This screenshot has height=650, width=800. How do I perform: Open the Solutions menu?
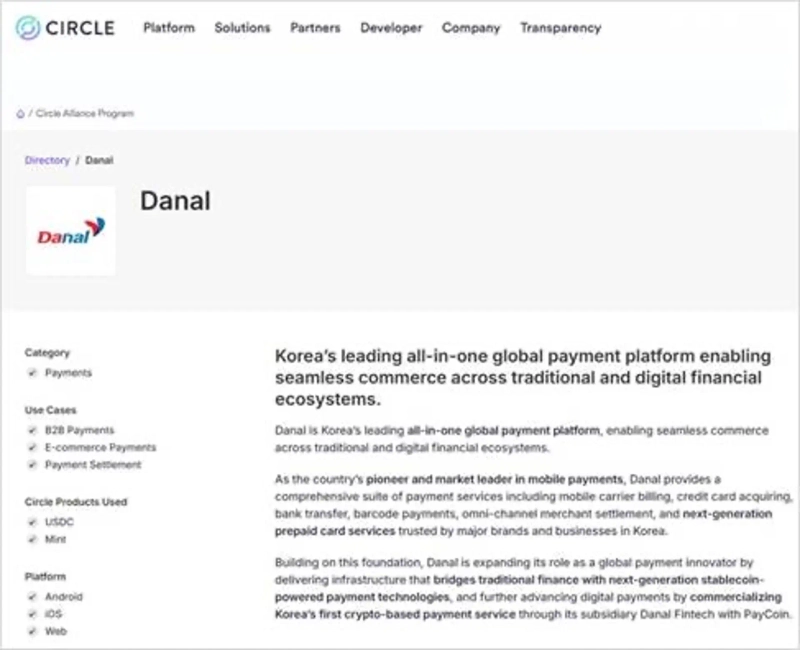[242, 28]
